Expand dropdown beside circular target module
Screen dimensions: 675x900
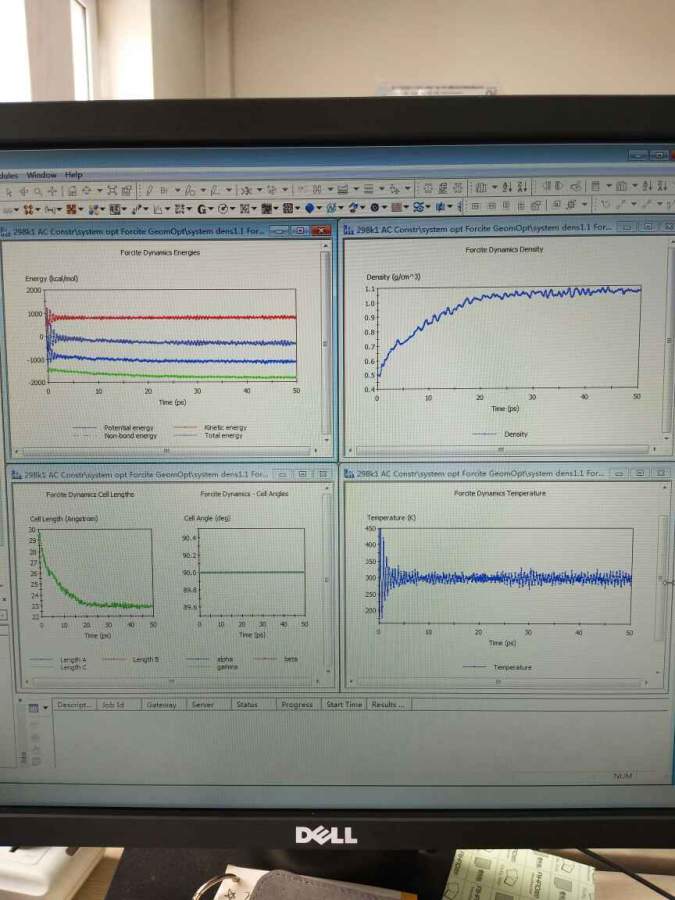click(232, 208)
